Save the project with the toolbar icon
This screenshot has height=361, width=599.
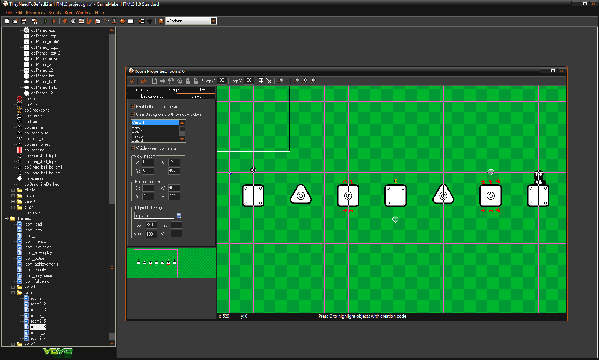pos(24,21)
